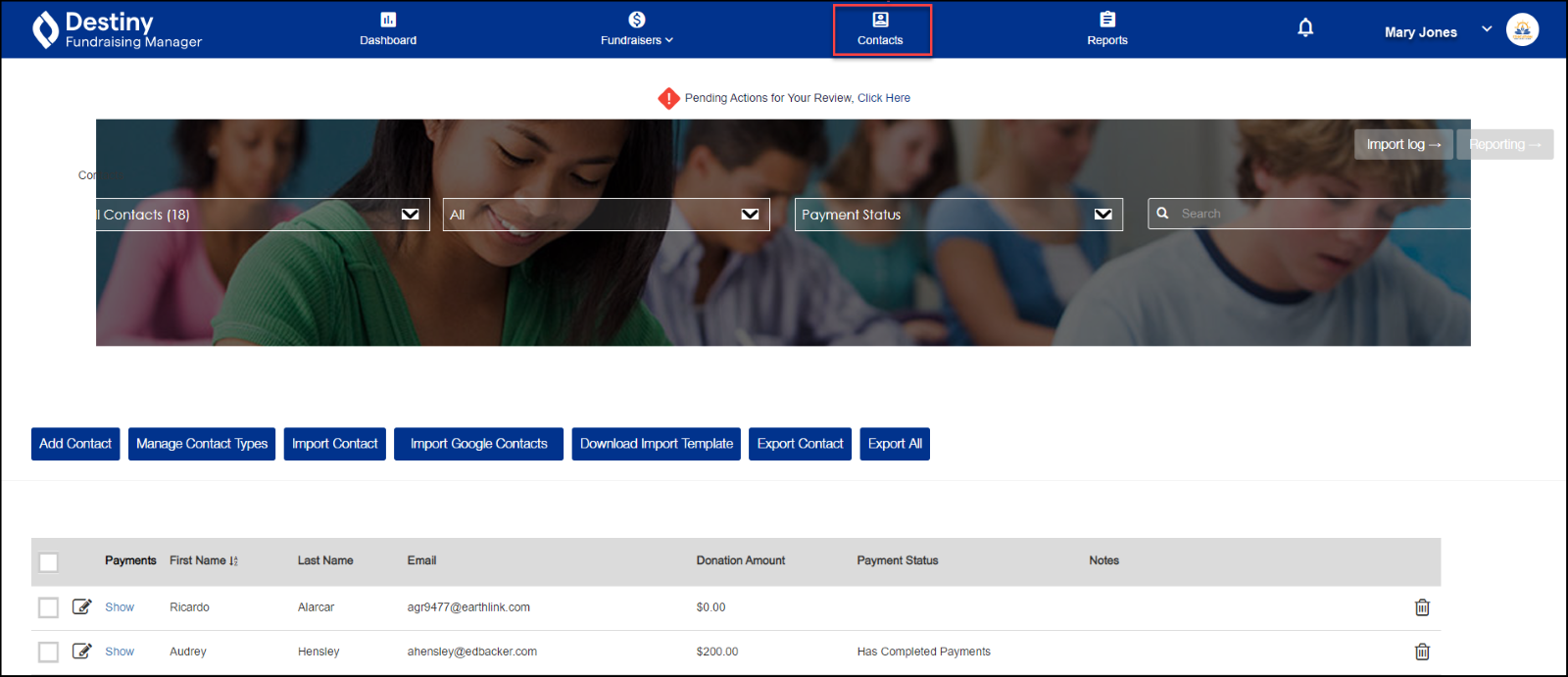Click the edit icon for Audrey Hensley
The image size is (1568, 677).
[x=82, y=652]
